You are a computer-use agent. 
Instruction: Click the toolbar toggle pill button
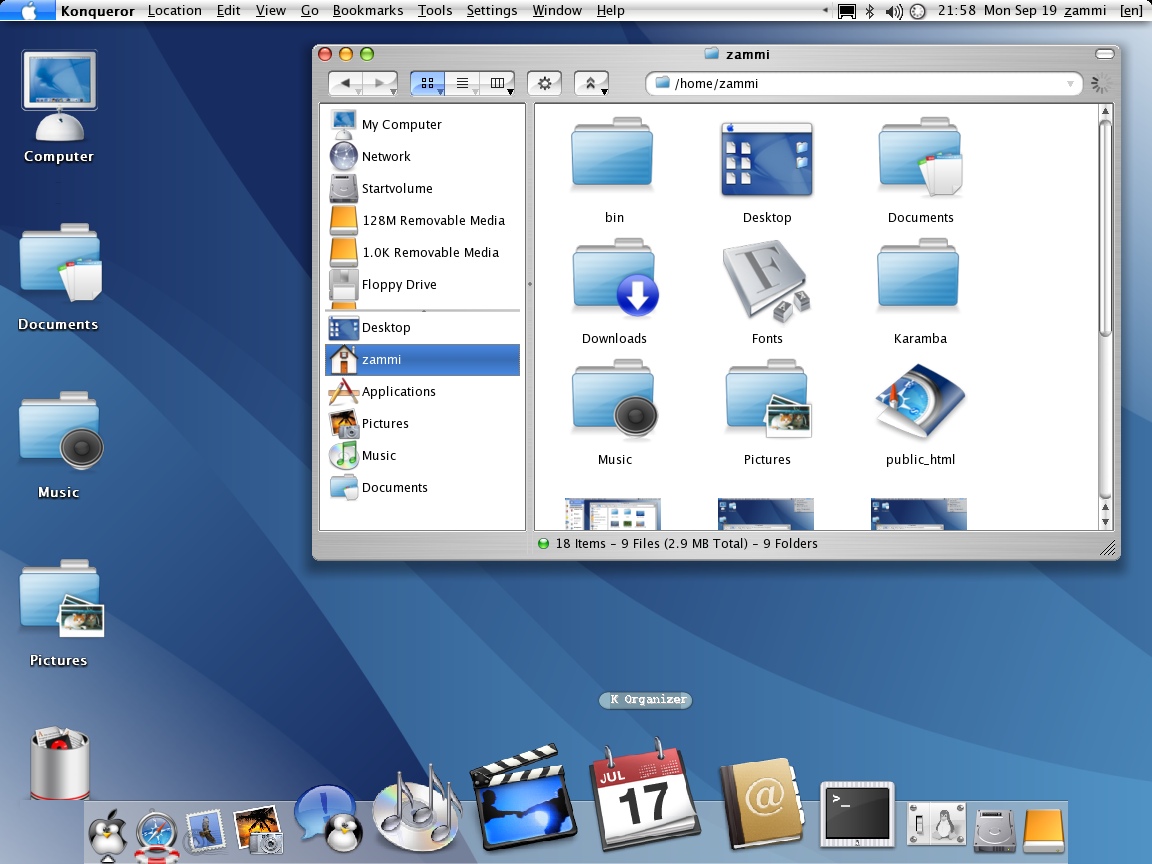point(1104,54)
